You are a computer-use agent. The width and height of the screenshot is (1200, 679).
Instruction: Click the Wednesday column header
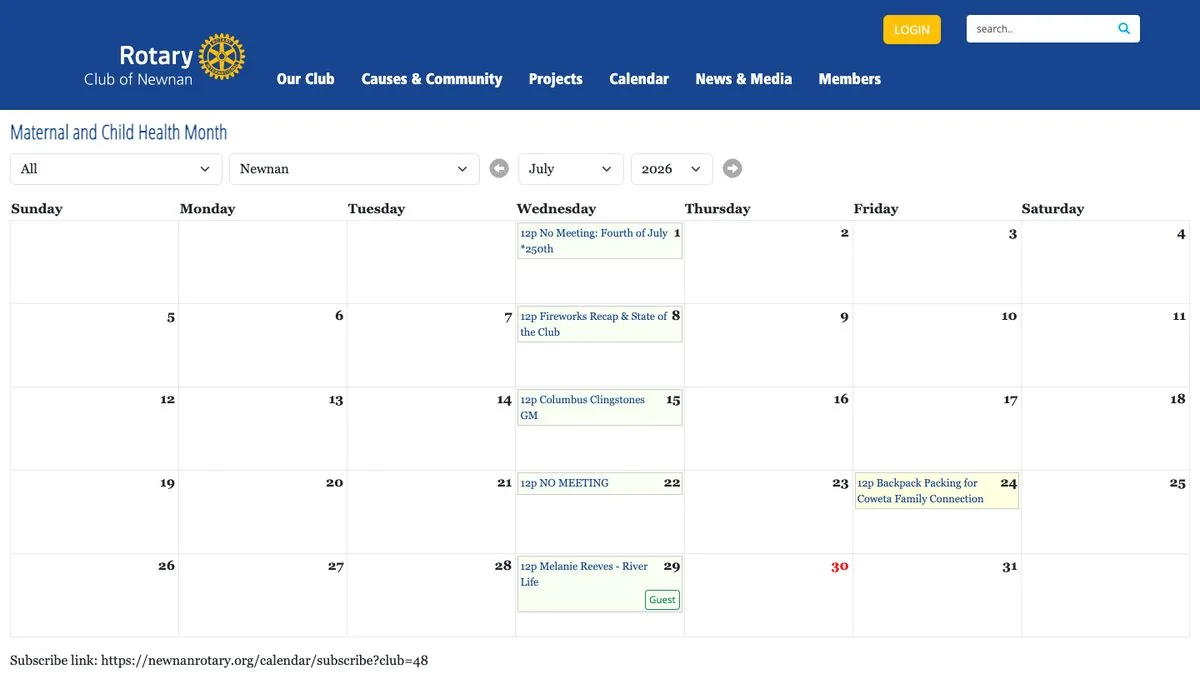tap(556, 209)
